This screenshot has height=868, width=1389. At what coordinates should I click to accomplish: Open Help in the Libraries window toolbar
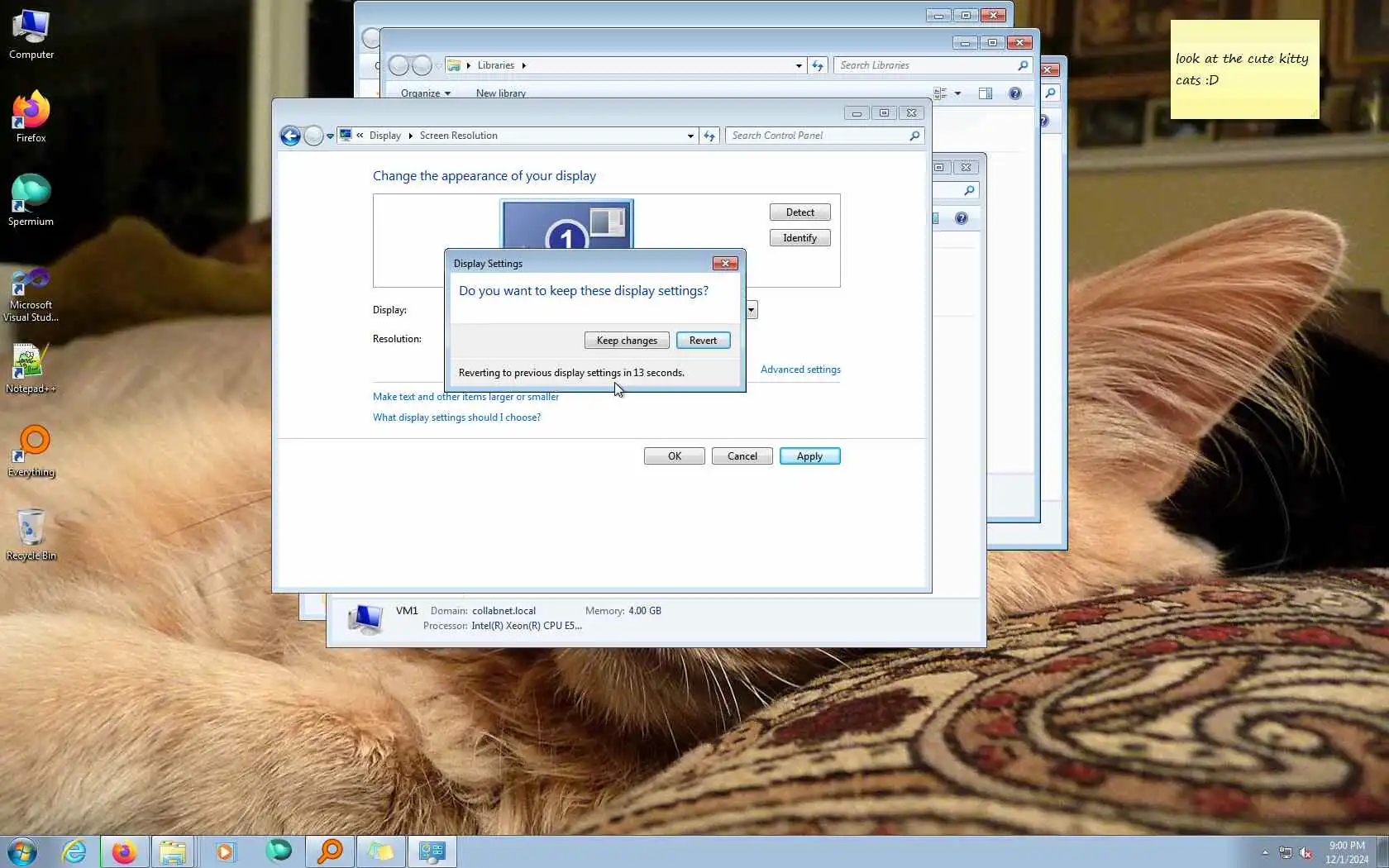point(1015,93)
